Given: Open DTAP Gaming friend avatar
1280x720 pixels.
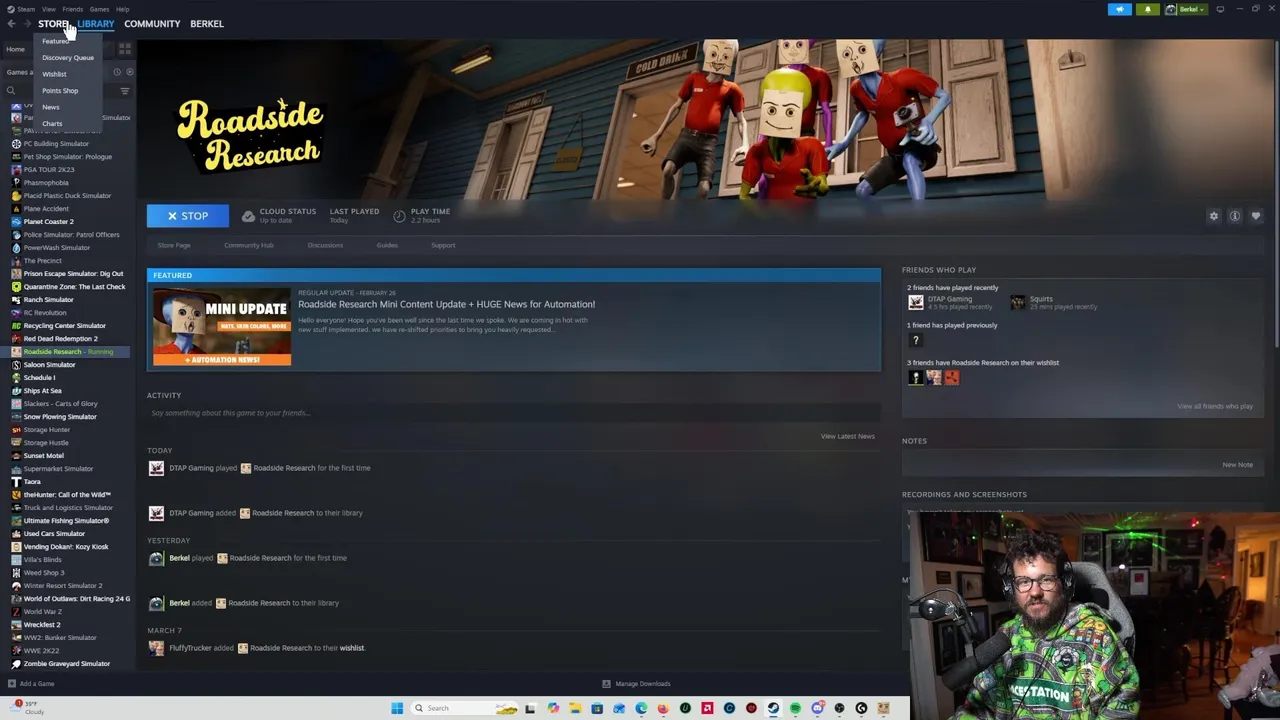Looking at the screenshot, I should (915, 302).
